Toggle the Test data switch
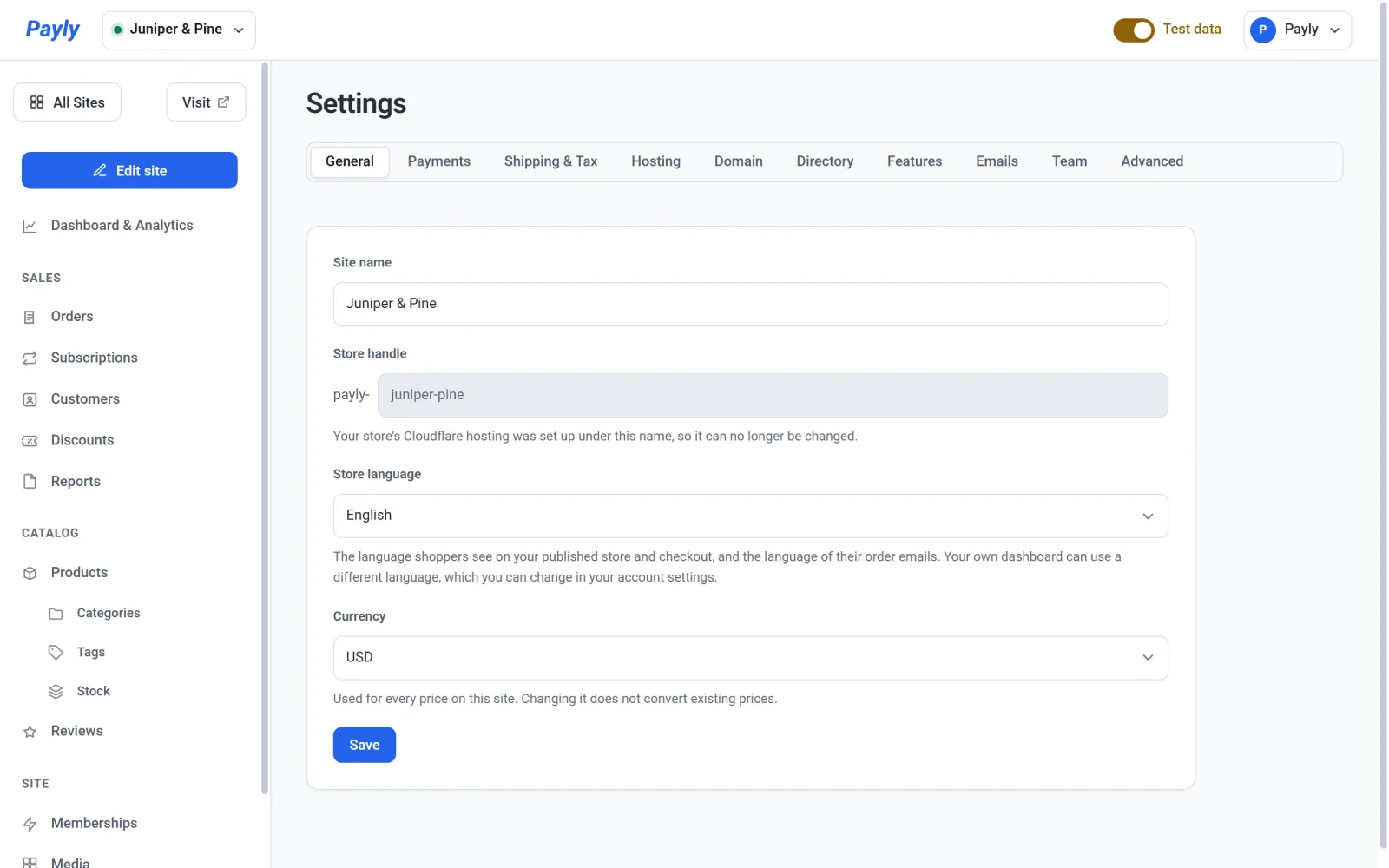Image resolution: width=1389 pixels, height=868 pixels. pyautogui.click(x=1134, y=30)
